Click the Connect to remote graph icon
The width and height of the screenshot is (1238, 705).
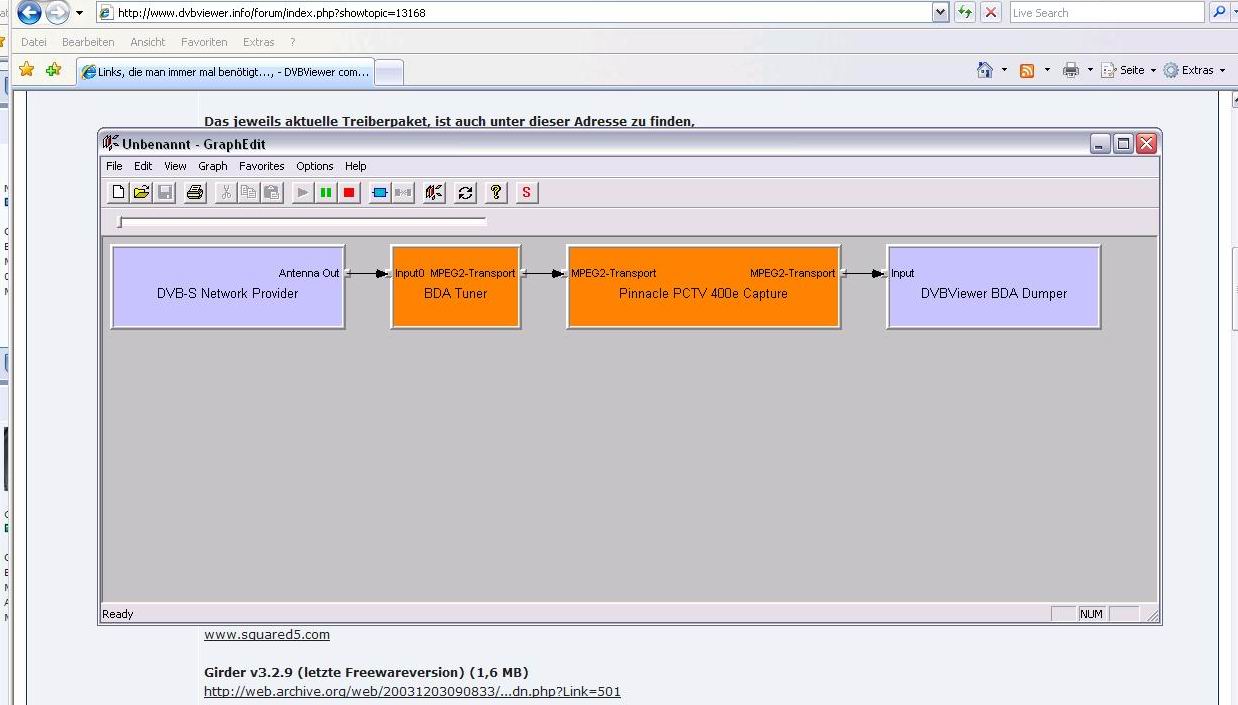433,193
